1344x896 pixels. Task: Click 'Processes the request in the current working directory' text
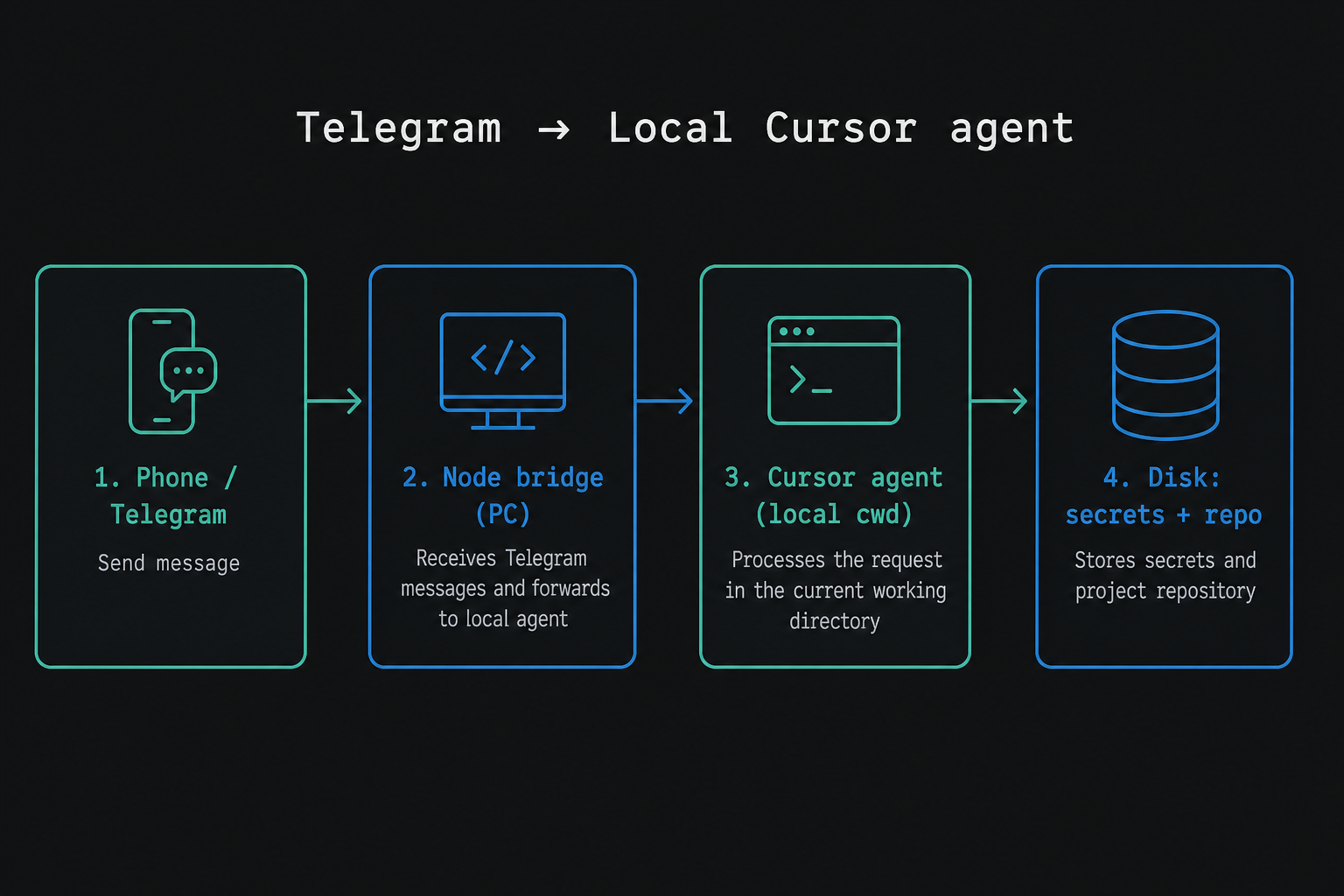[x=836, y=590]
